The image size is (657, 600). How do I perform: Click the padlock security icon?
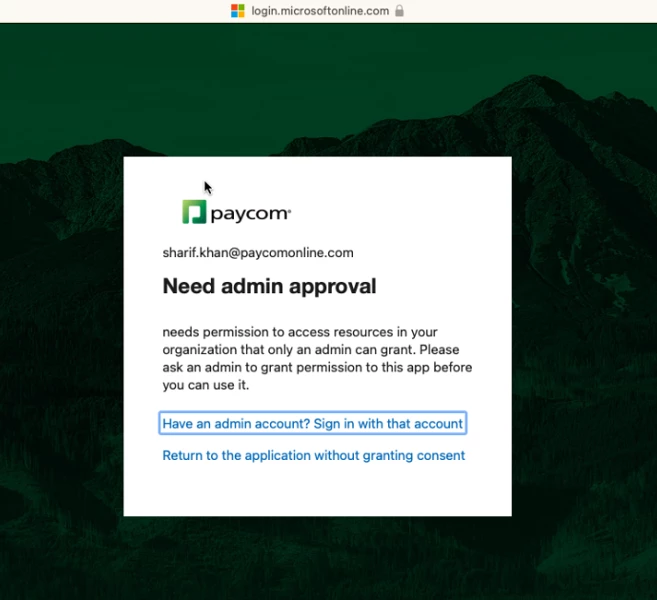[x=399, y=10]
